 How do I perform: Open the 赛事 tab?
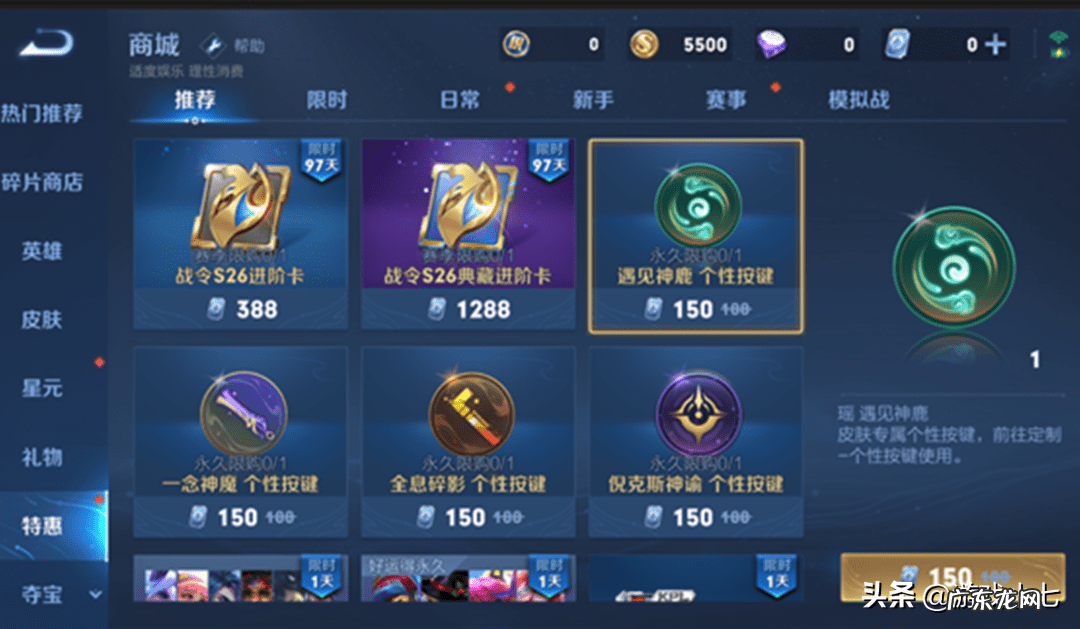click(x=725, y=100)
